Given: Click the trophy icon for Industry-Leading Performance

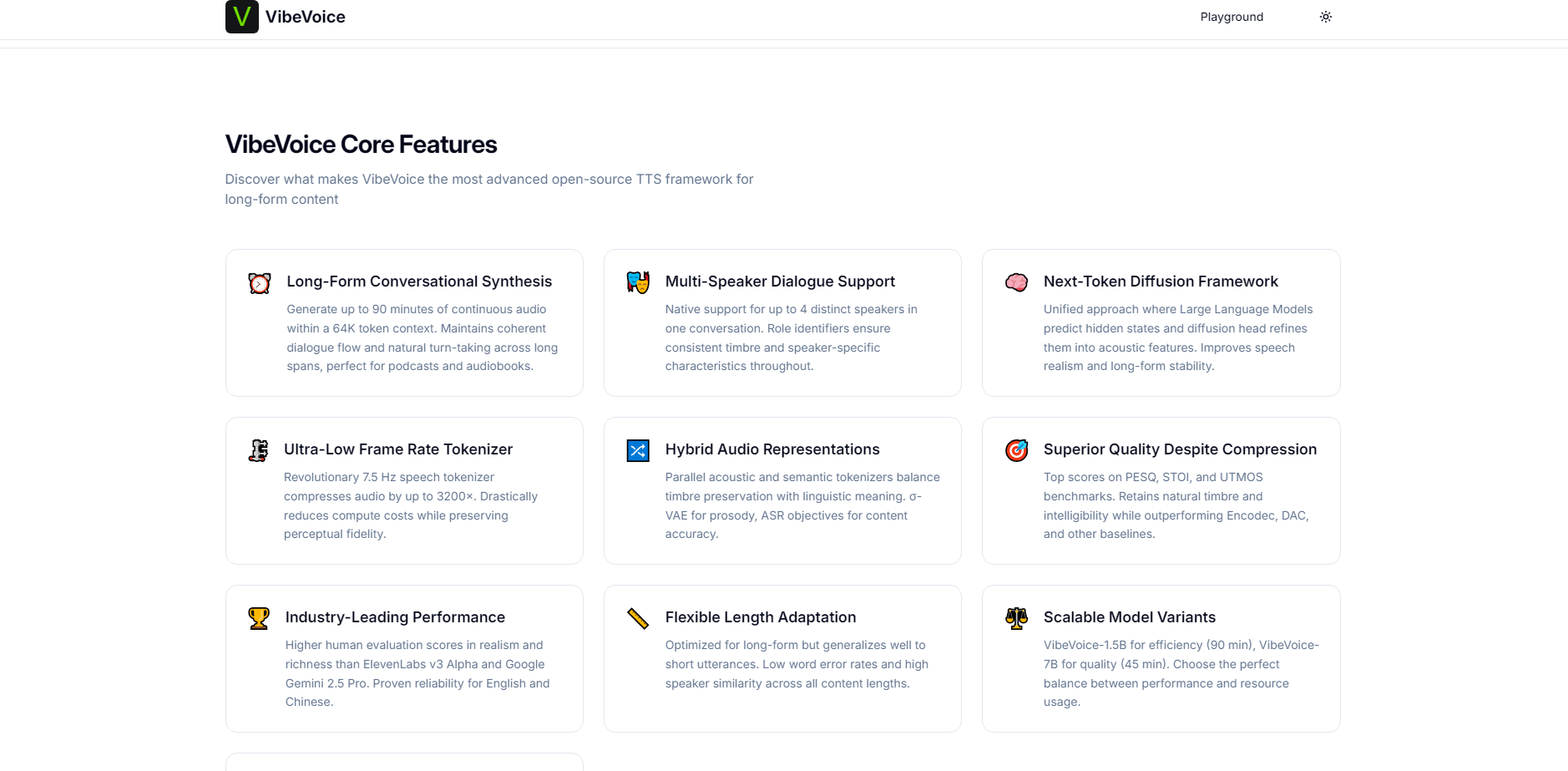Looking at the screenshot, I should [x=259, y=618].
